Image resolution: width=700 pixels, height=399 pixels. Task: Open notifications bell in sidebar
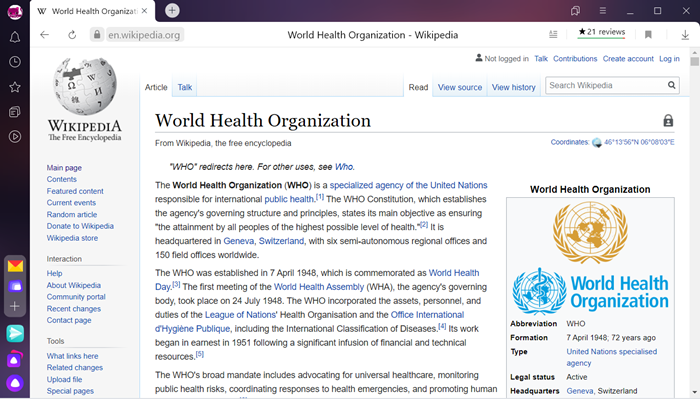pos(15,37)
